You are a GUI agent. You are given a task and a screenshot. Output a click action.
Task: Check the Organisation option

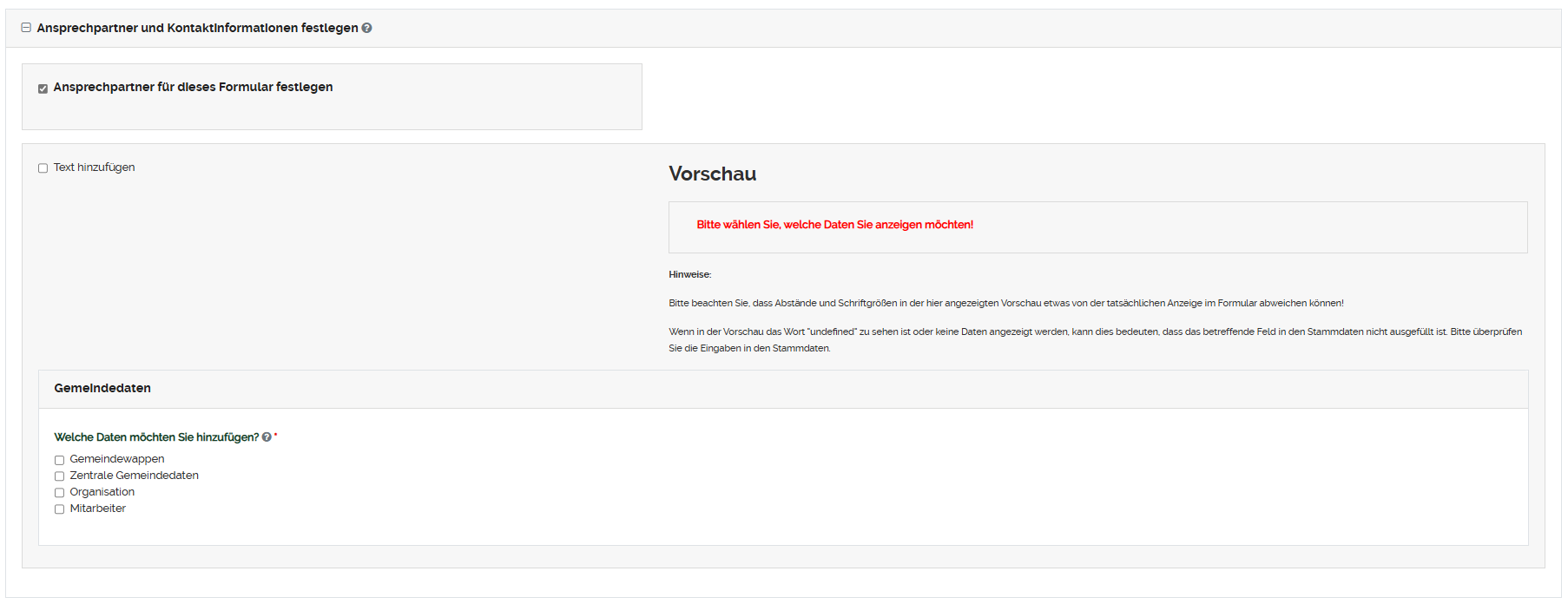(59, 493)
